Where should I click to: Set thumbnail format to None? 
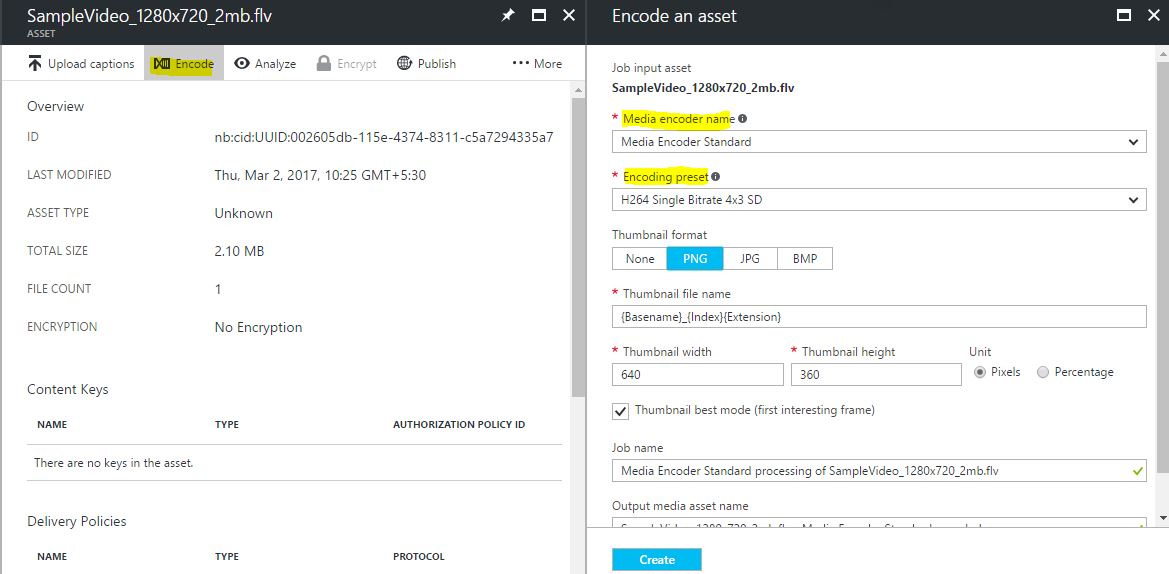(640, 259)
